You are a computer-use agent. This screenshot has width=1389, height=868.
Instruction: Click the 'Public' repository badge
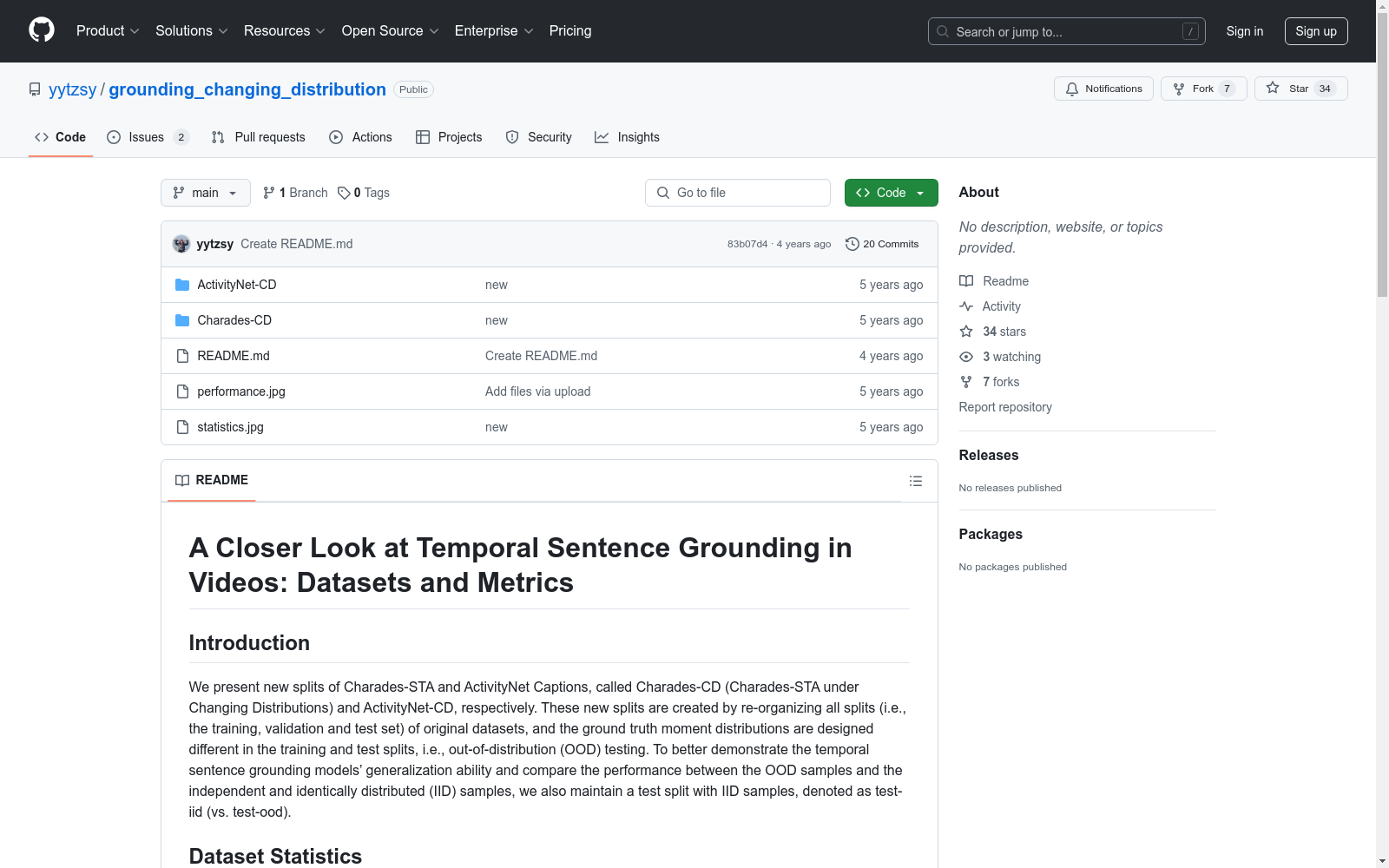414,89
